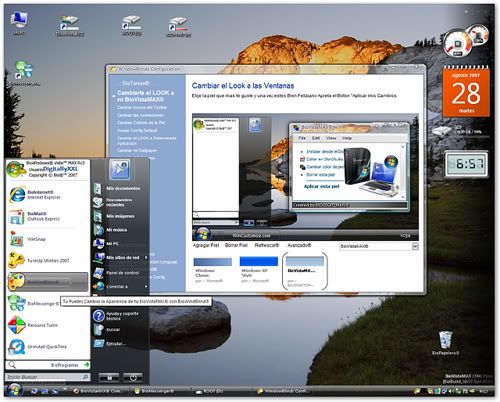Open the BioPapelera recycle bin icon

click(x=445, y=343)
